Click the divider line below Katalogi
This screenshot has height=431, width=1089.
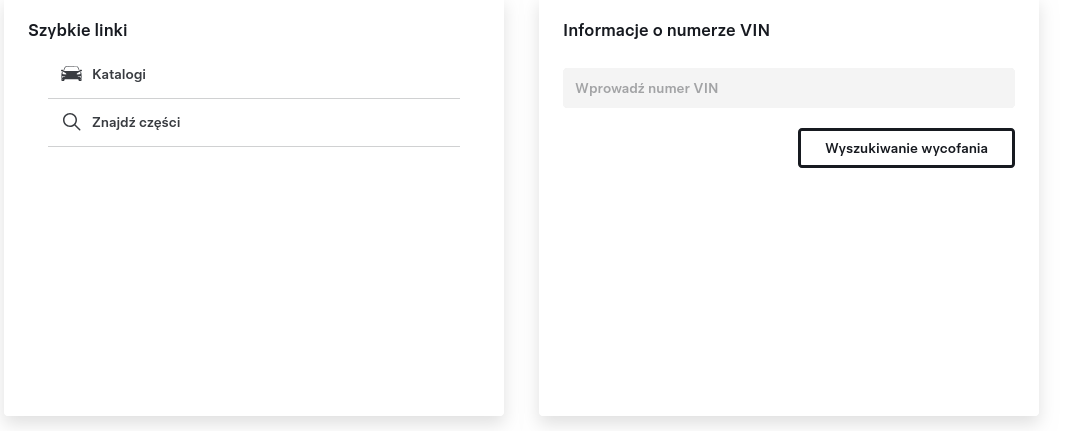(253, 99)
